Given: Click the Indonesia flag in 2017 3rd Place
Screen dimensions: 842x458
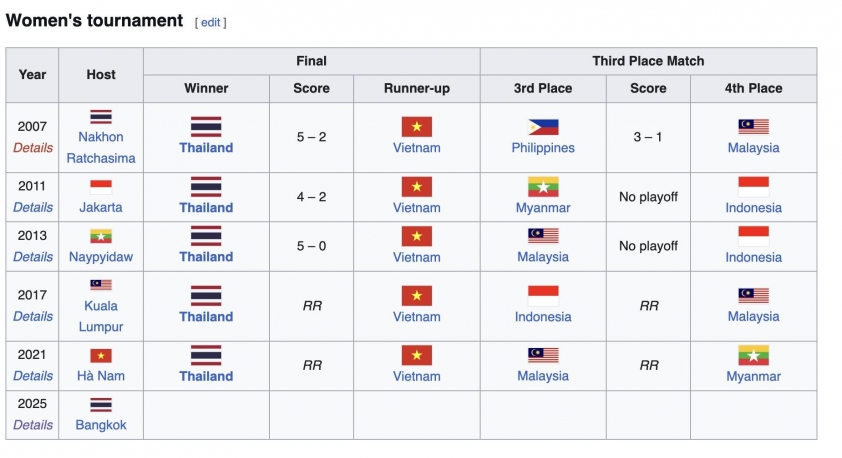Looking at the screenshot, I should [543, 296].
